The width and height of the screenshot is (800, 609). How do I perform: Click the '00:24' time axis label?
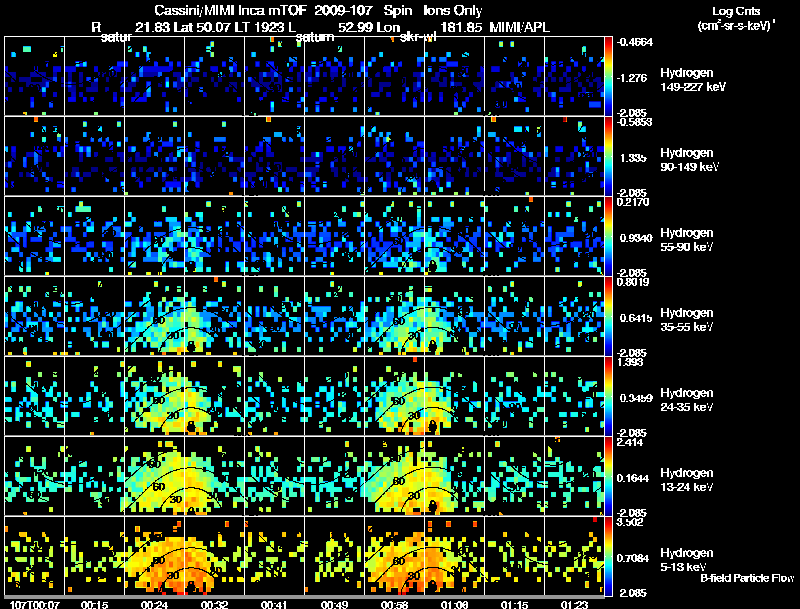[155, 605]
